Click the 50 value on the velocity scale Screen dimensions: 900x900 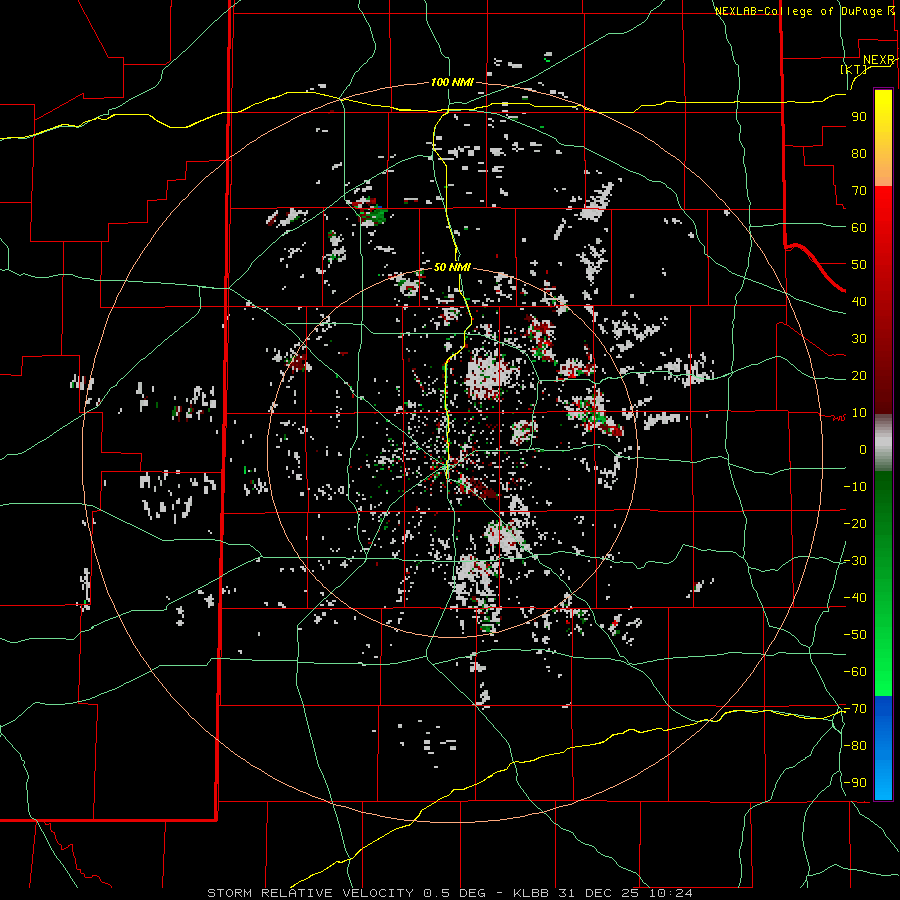point(859,265)
